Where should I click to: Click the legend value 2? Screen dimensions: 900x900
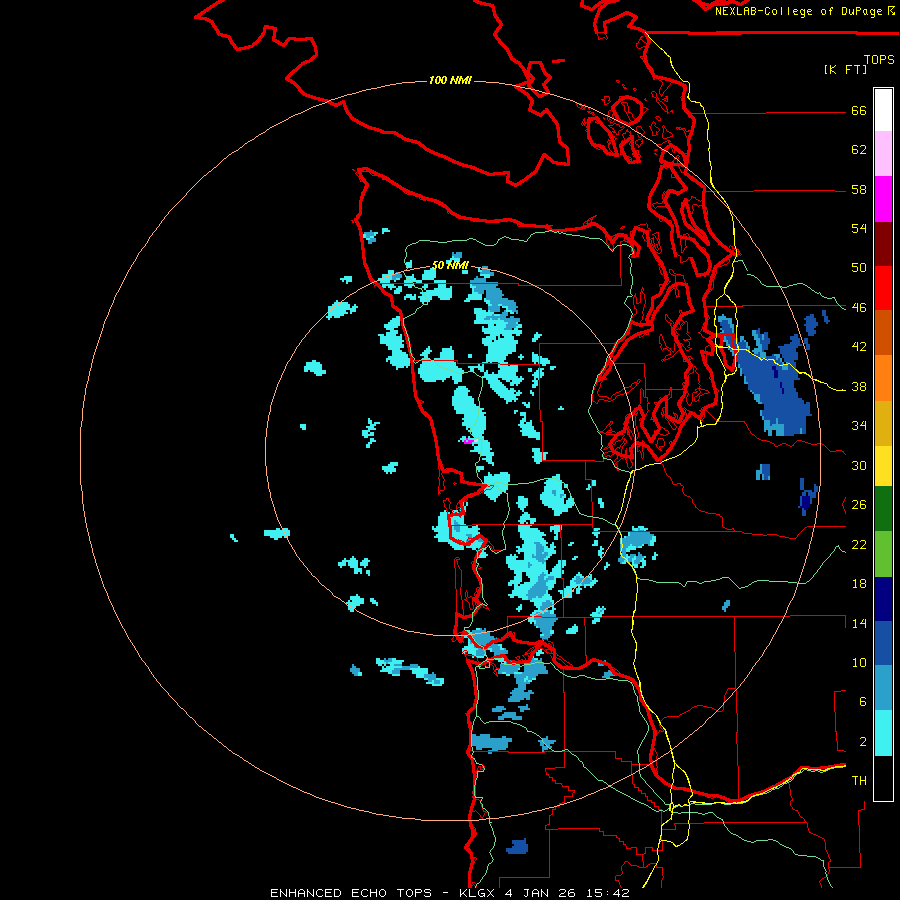coord(862,742)
